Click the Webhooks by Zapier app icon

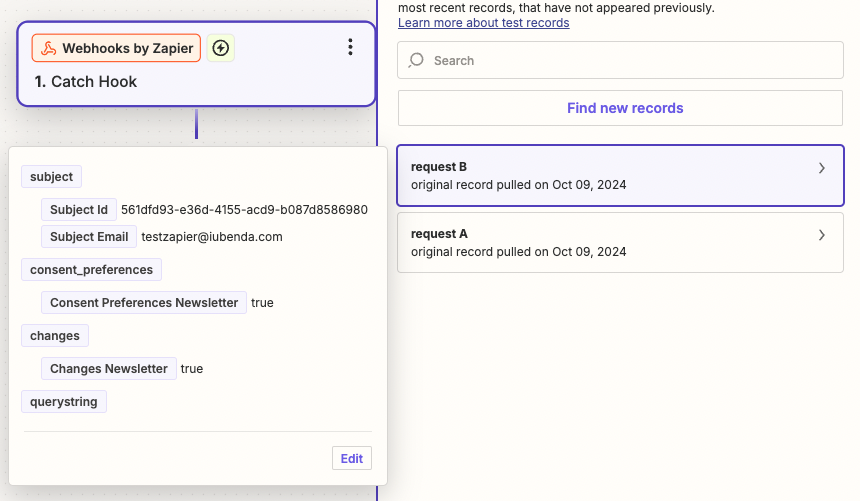(48, 48)
